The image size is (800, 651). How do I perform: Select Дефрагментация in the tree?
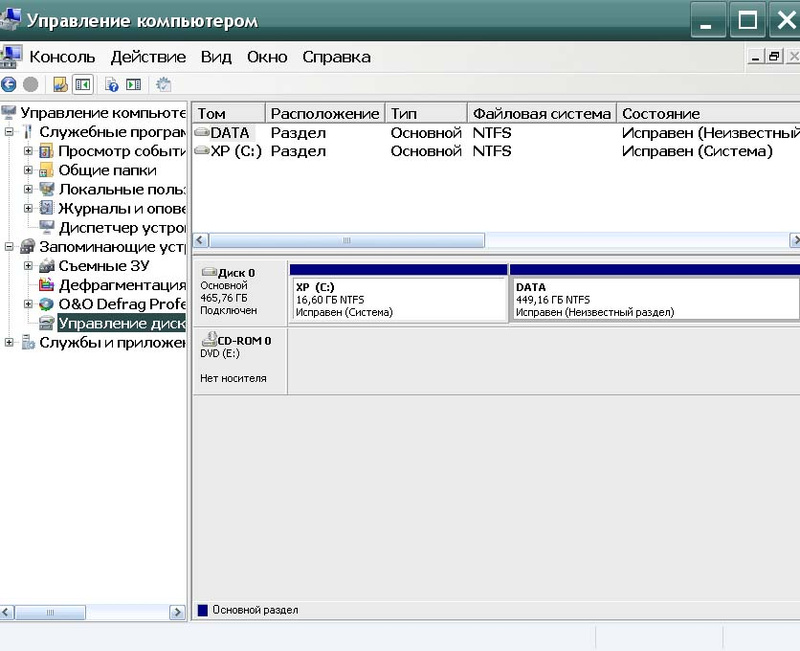(x=122, y=285)
